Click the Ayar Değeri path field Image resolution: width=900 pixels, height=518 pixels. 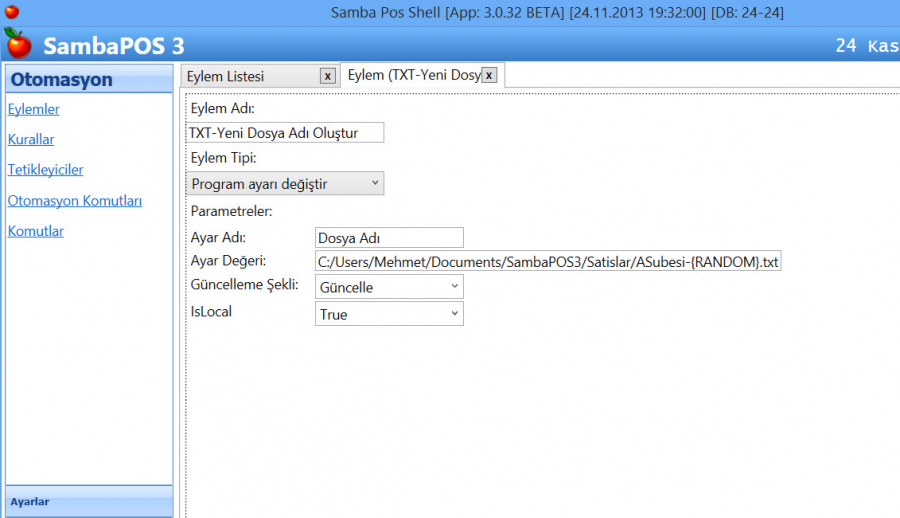coord(548,261)
